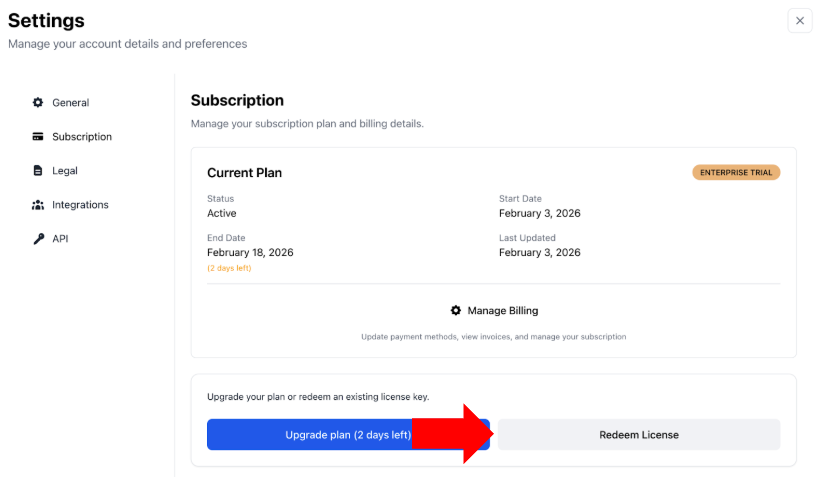
Task: Click the Manage Billing text link
Action: (x=503, y=311)
